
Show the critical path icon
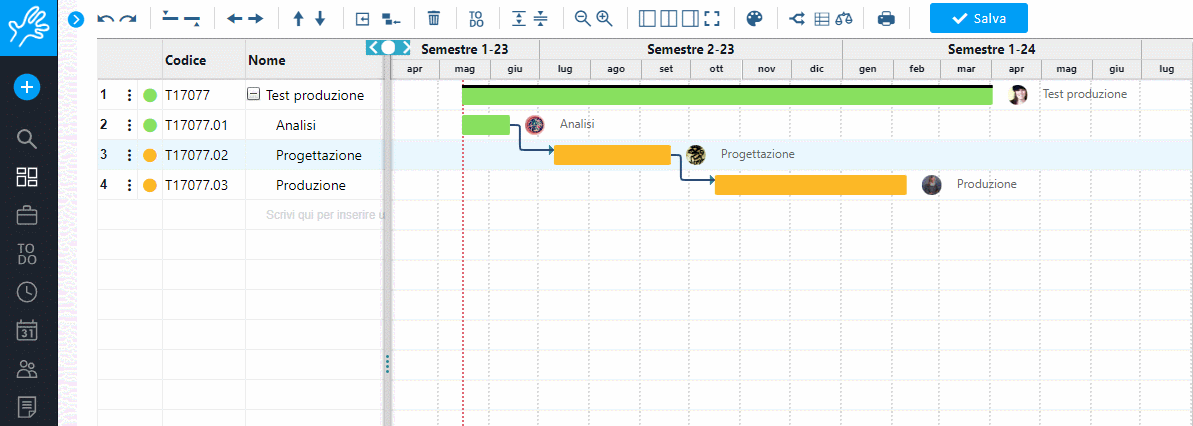tap(797, 18)
